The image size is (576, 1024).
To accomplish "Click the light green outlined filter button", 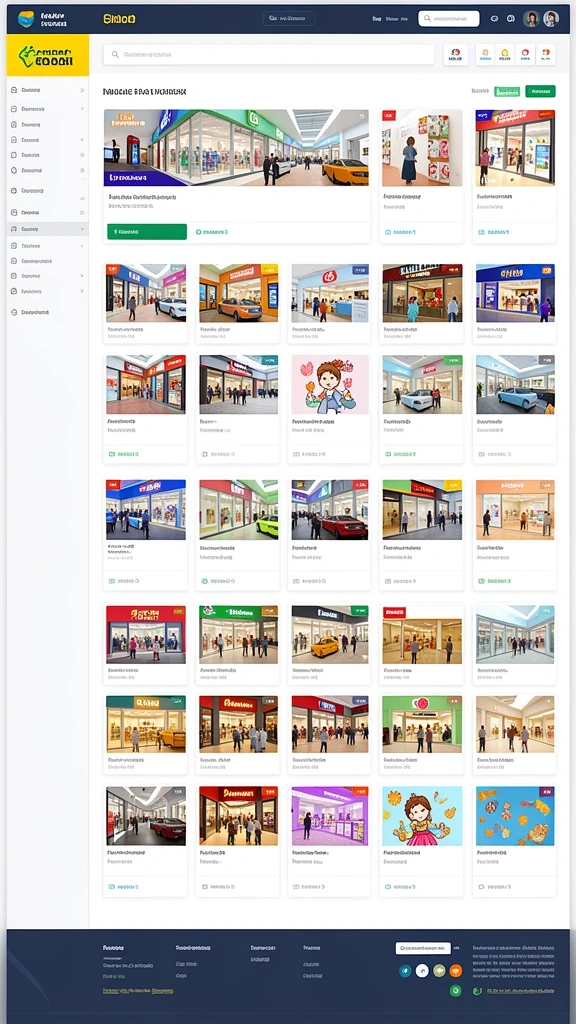I will (x=507, y=91).
